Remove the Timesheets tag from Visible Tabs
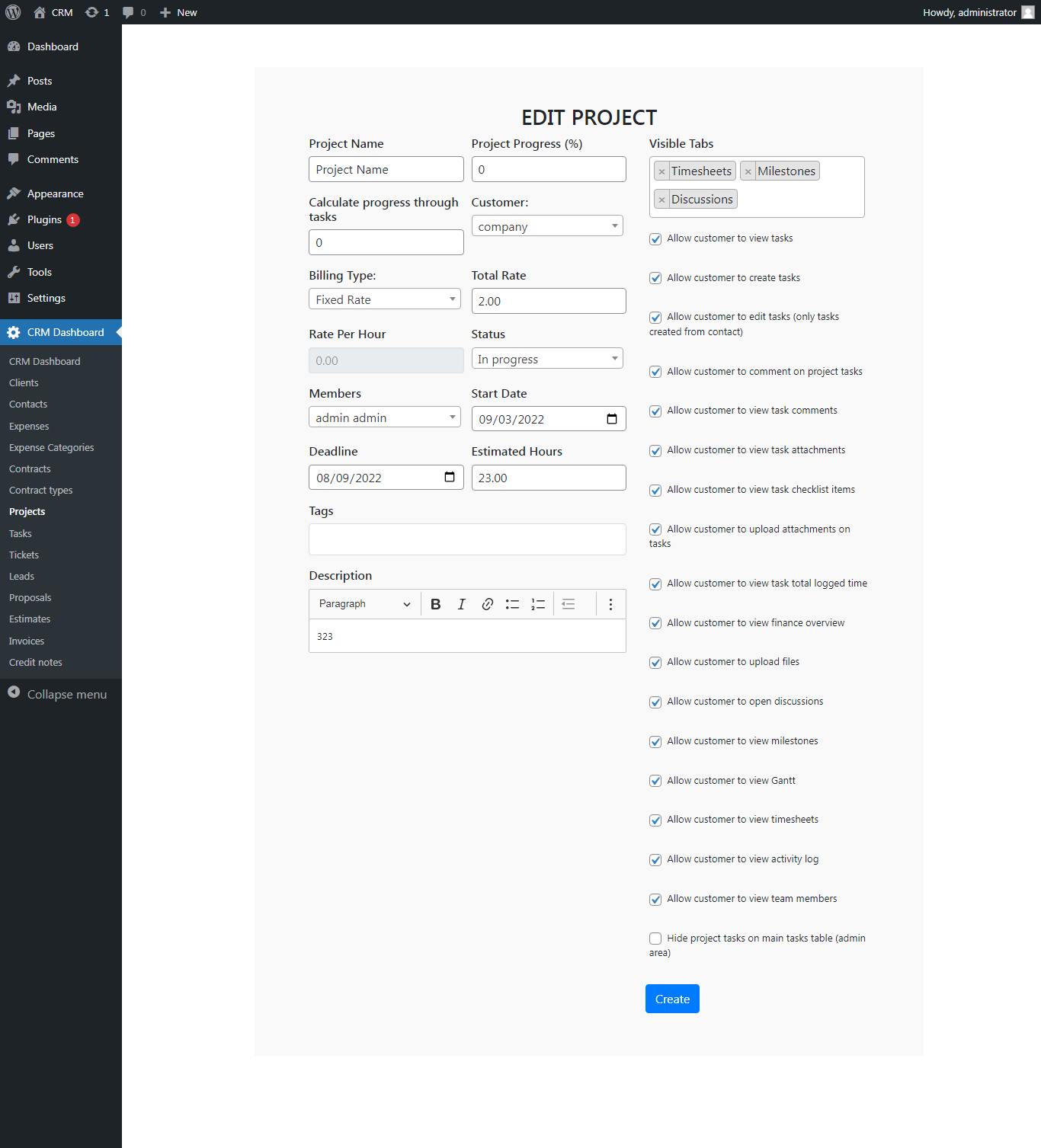The width and height of the screenshot is (1041, 1148). point(661,171)
